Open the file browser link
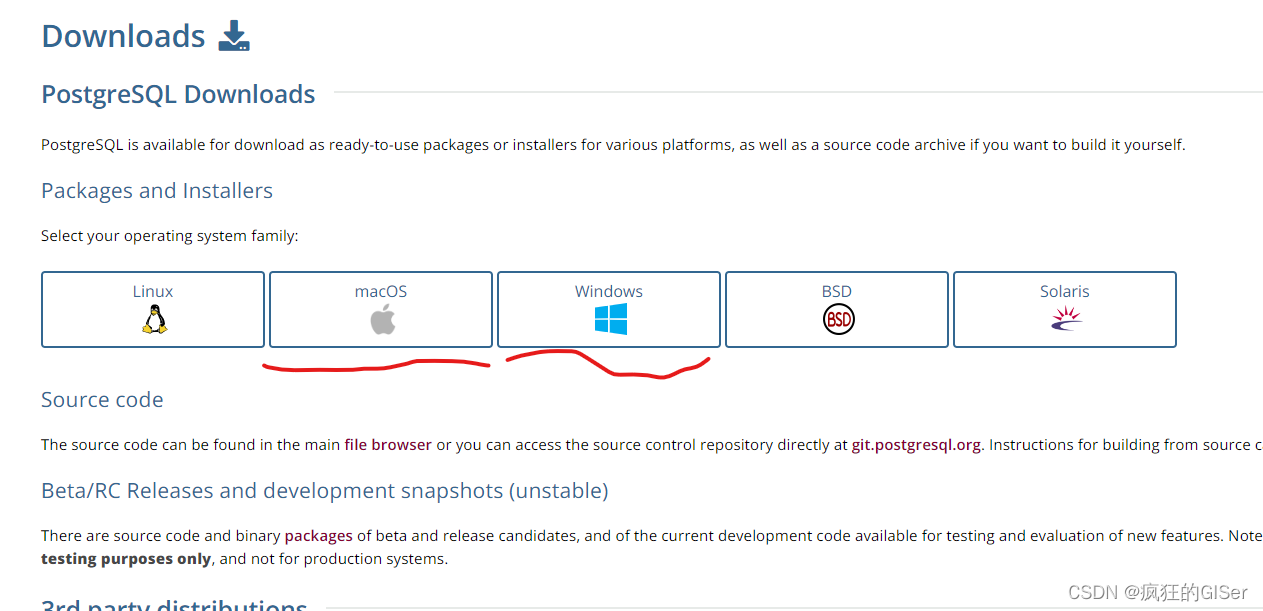 pos(388,445)
